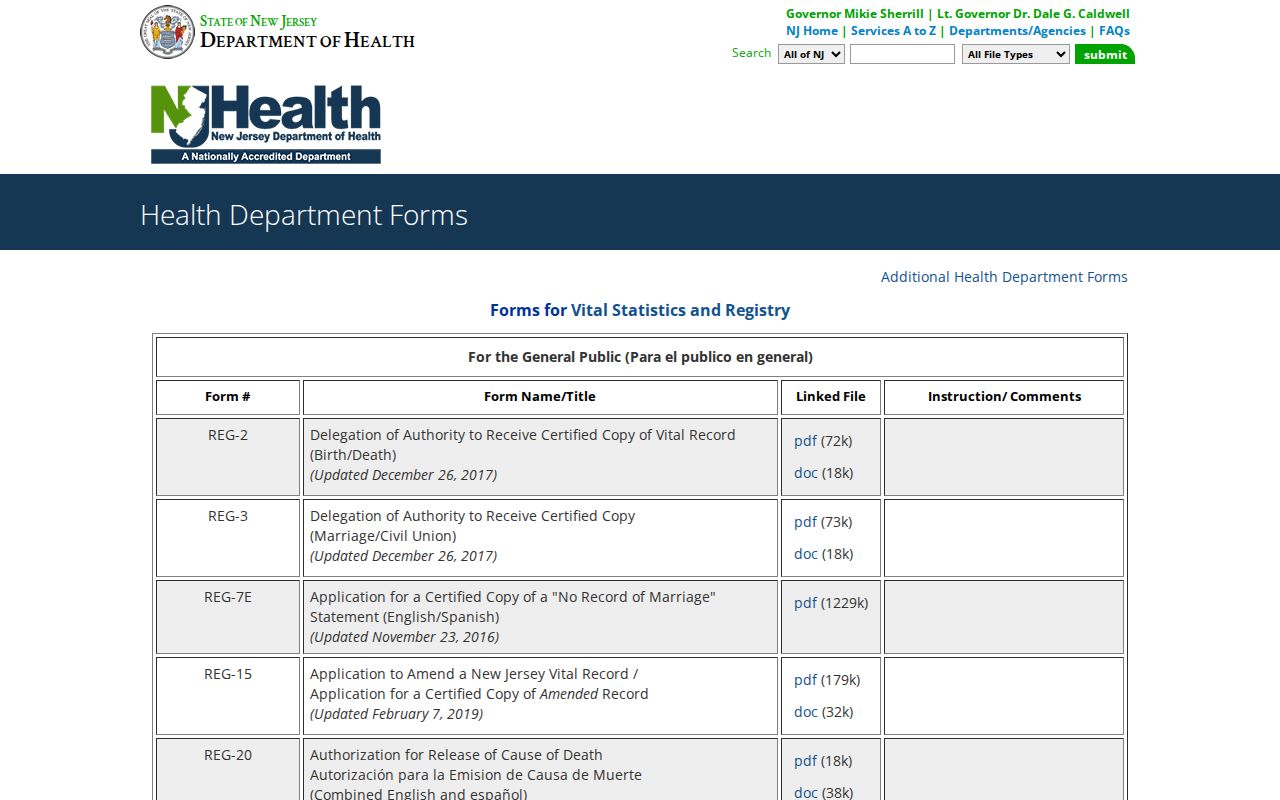Click '(Updated February 7, 2019)' note
The height and width of the screenshot is (800, 1280).
click(x=396, y=714)
